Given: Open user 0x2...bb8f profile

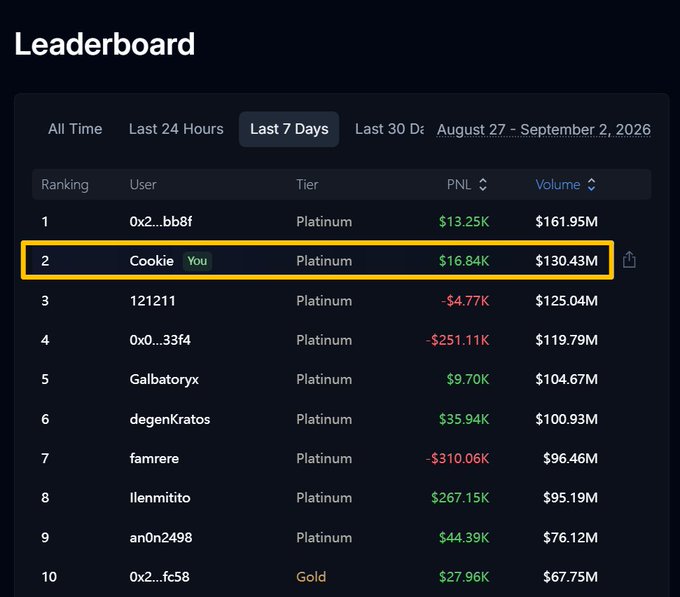Looking at the screenshot, I should (161, 222).
